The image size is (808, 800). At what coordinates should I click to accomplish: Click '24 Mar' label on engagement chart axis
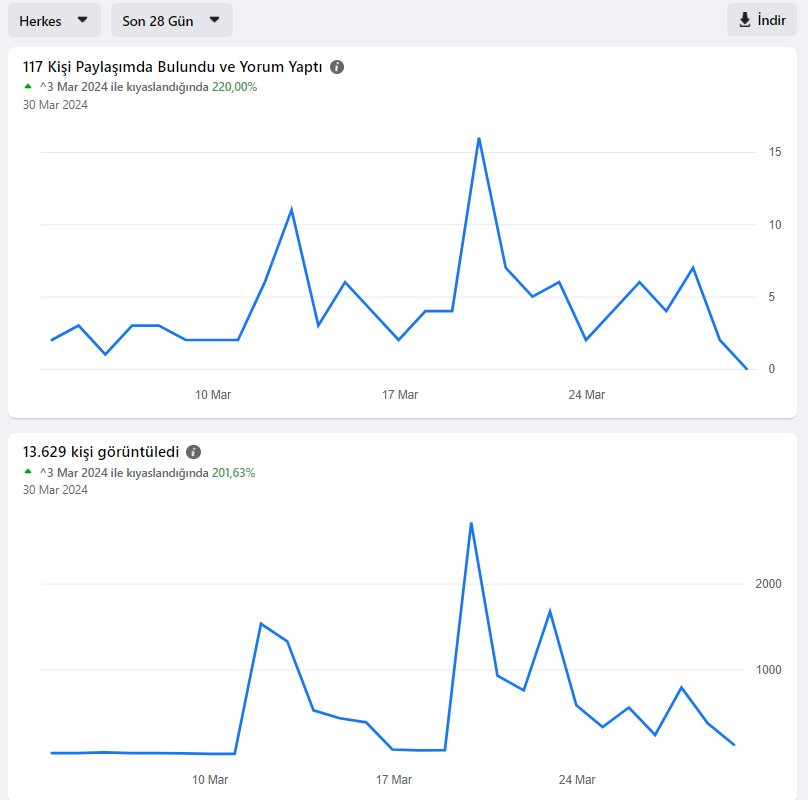coord(586,395)
